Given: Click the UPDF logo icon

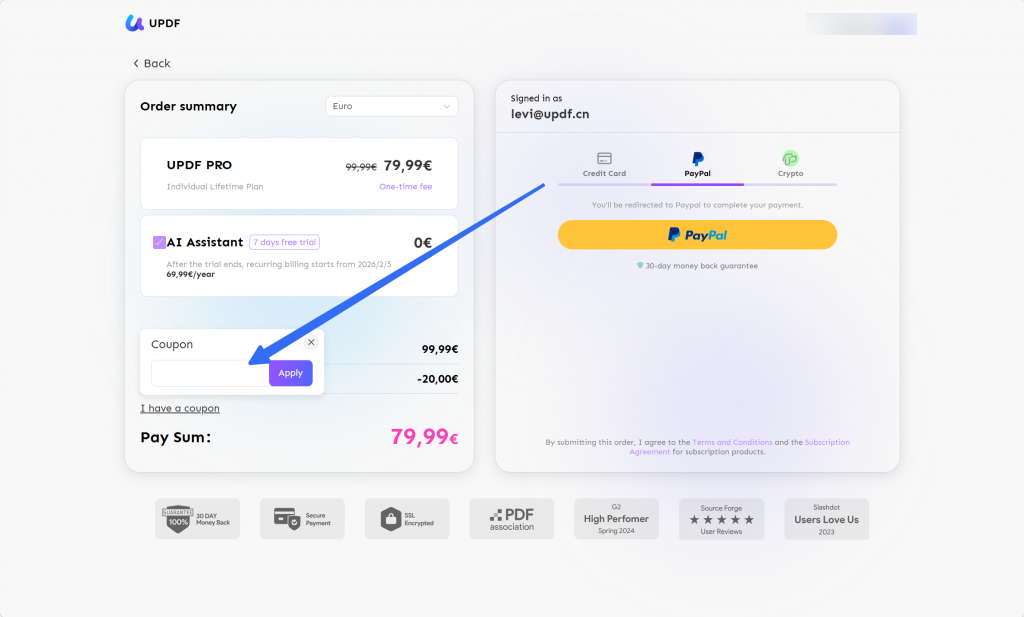Looking at the screenshot, I should (135, 24).
